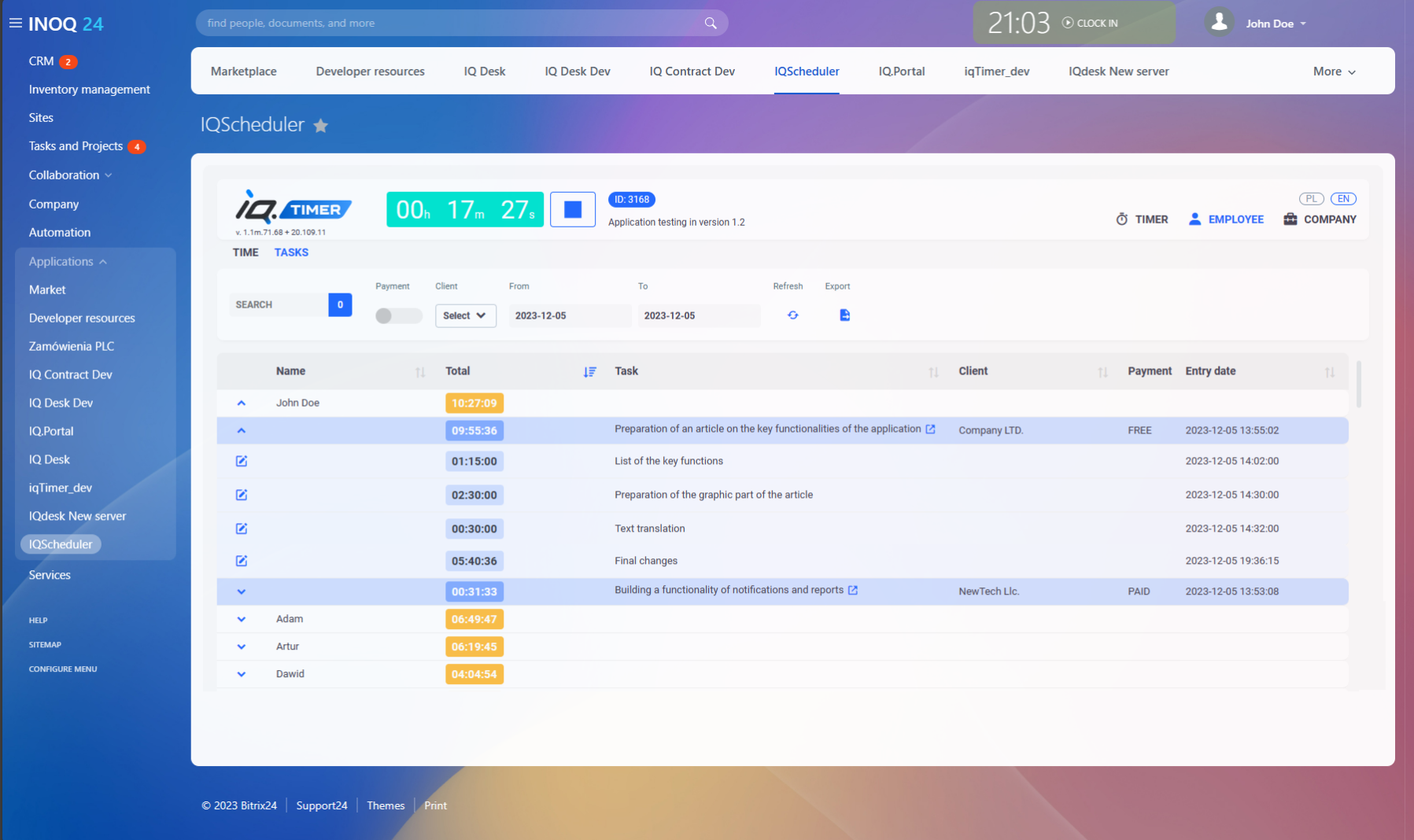Click the table vertical scrollbar
Viewport: 1414px width, 840px height.
point(1359,384)
